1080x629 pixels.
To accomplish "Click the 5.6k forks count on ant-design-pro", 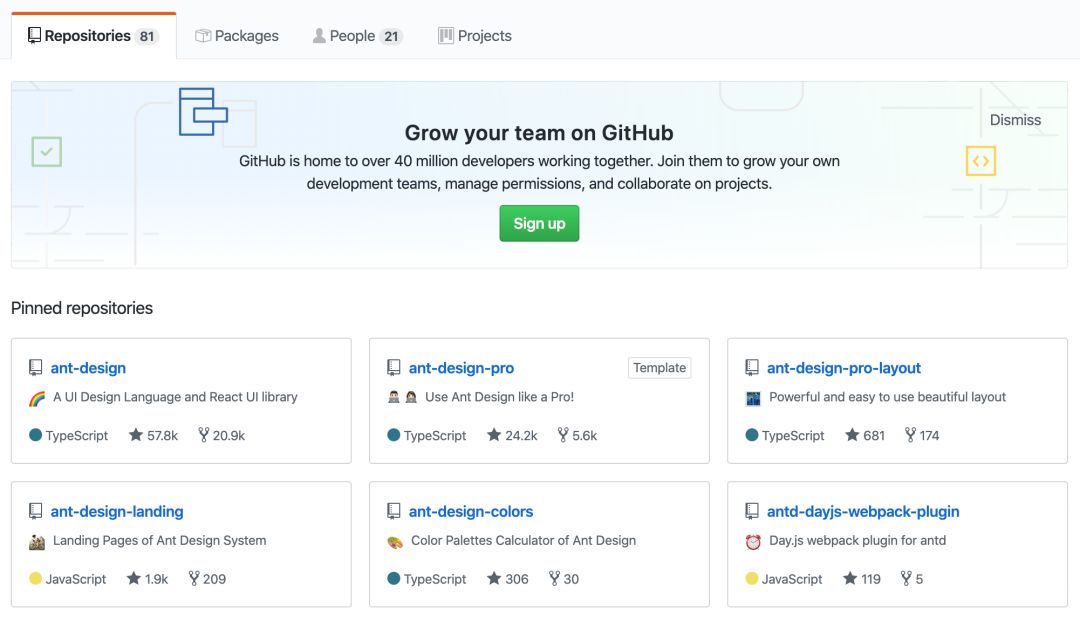I will point(585,435).
